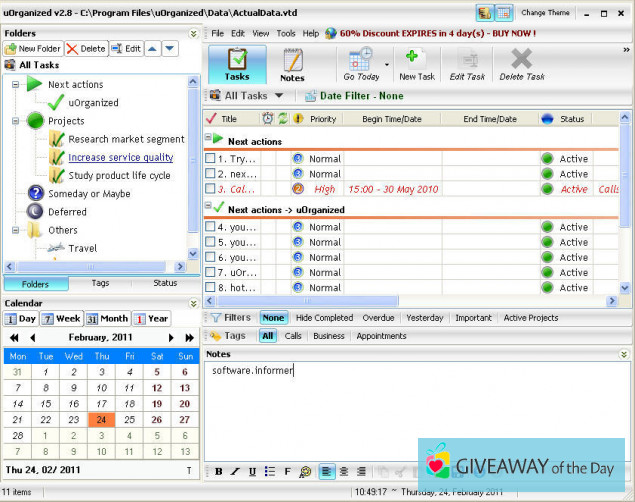Image resolution: width=635 pixels, height=502 pixels.
Task: Select February 24 in the calendar
Action: (101, 420)
